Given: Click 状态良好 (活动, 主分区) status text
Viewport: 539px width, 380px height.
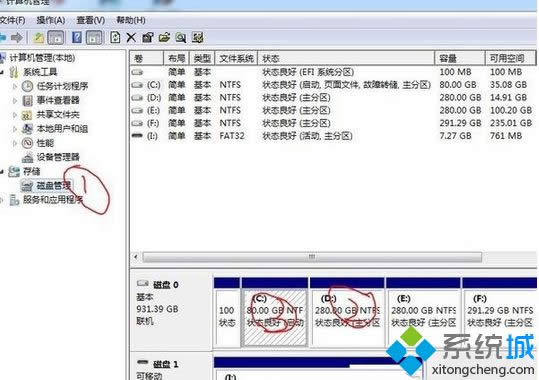Looking at the screenshot, I should [x=307, y=136].
